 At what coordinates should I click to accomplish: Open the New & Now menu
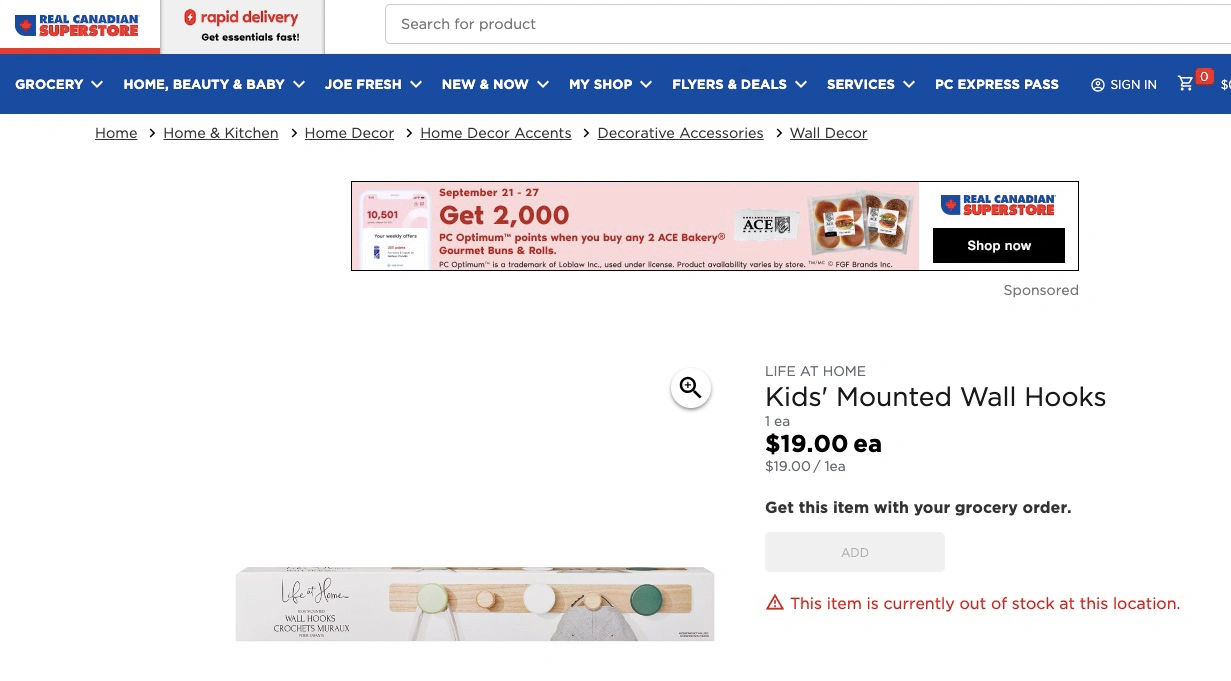[x=495, y=84]
